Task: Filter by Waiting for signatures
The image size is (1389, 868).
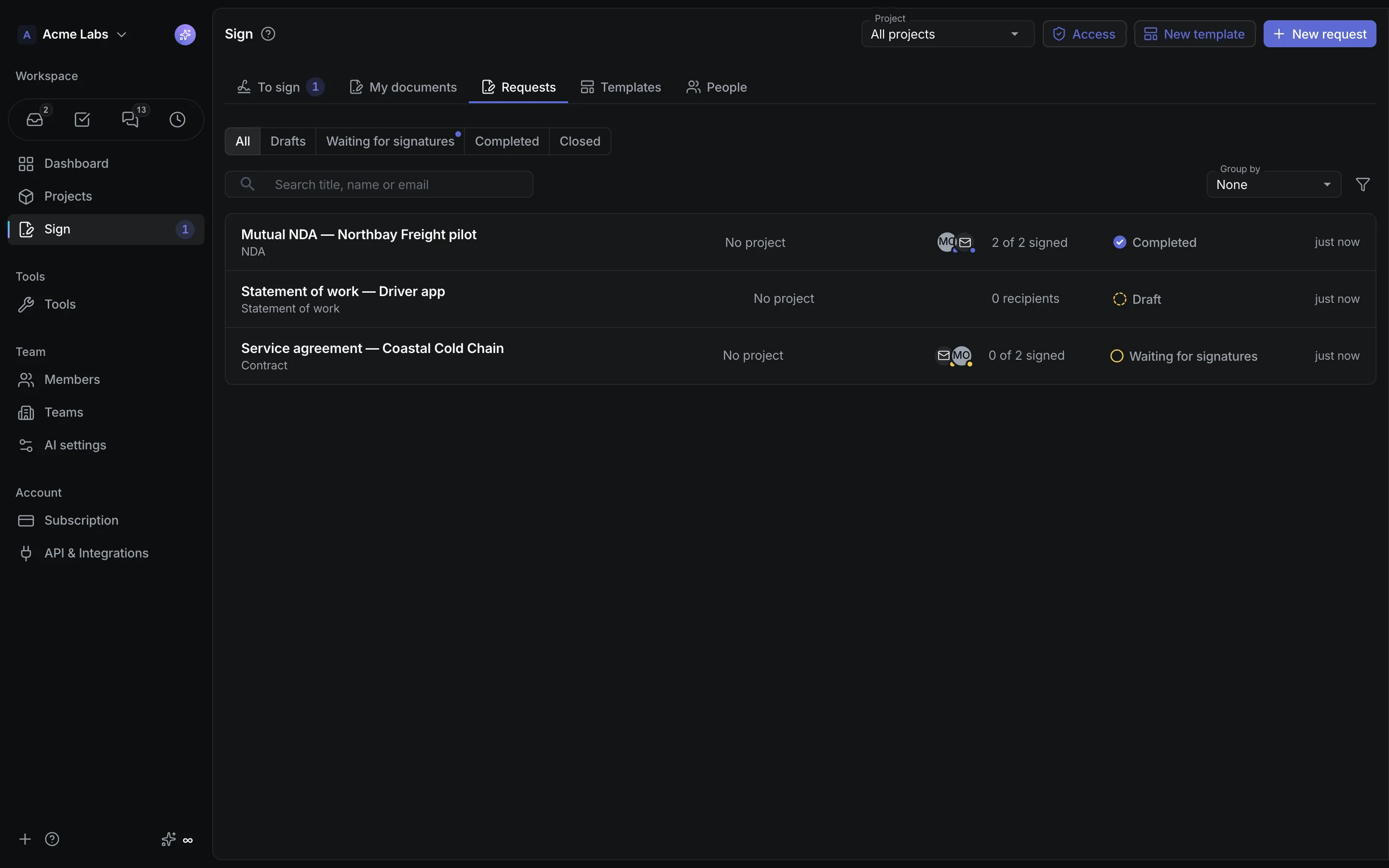Action: click(x=390, y=141)
